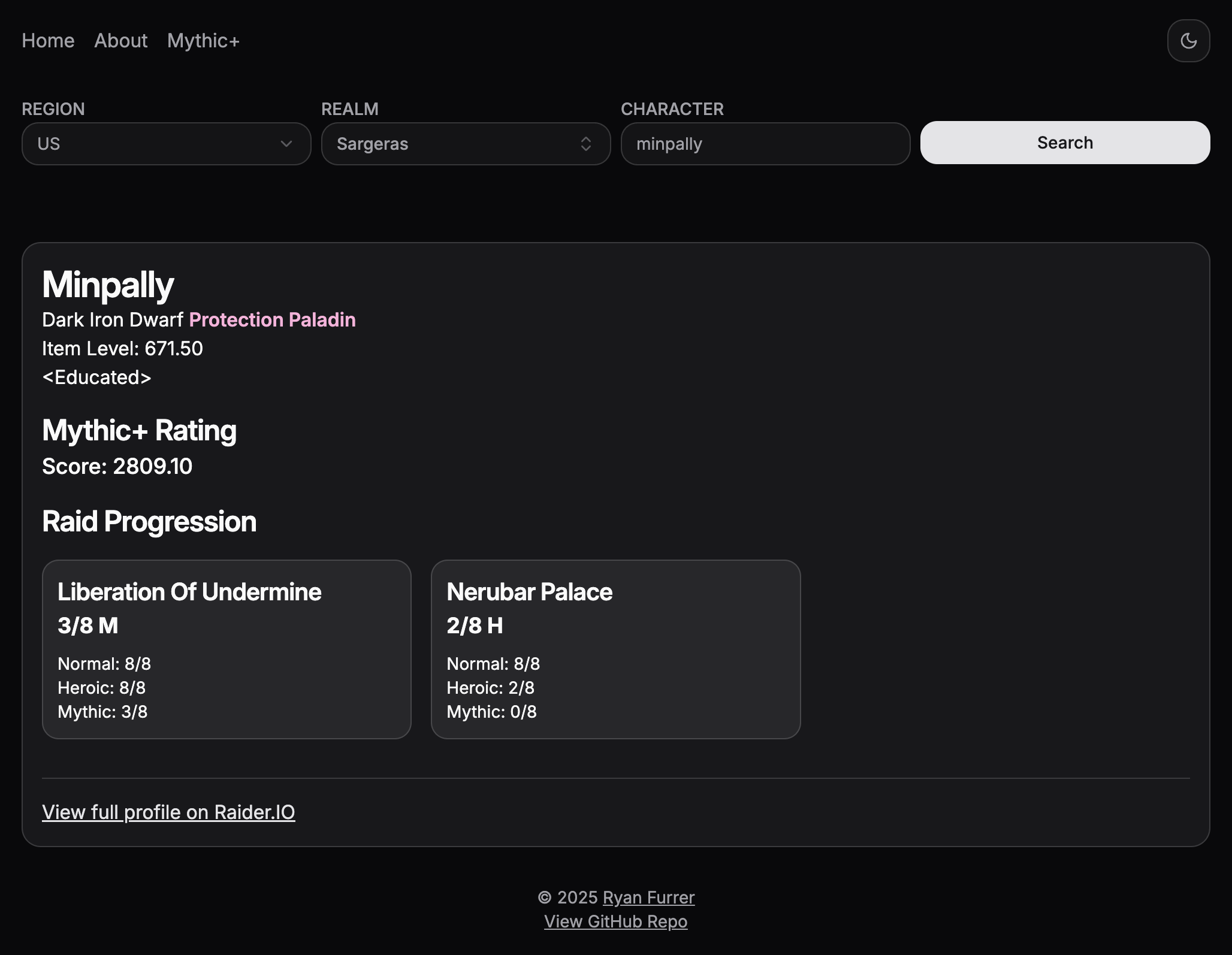Click the chevron arrow in Region select
This screenshot has width=1232, height=955.
[286, 144]
